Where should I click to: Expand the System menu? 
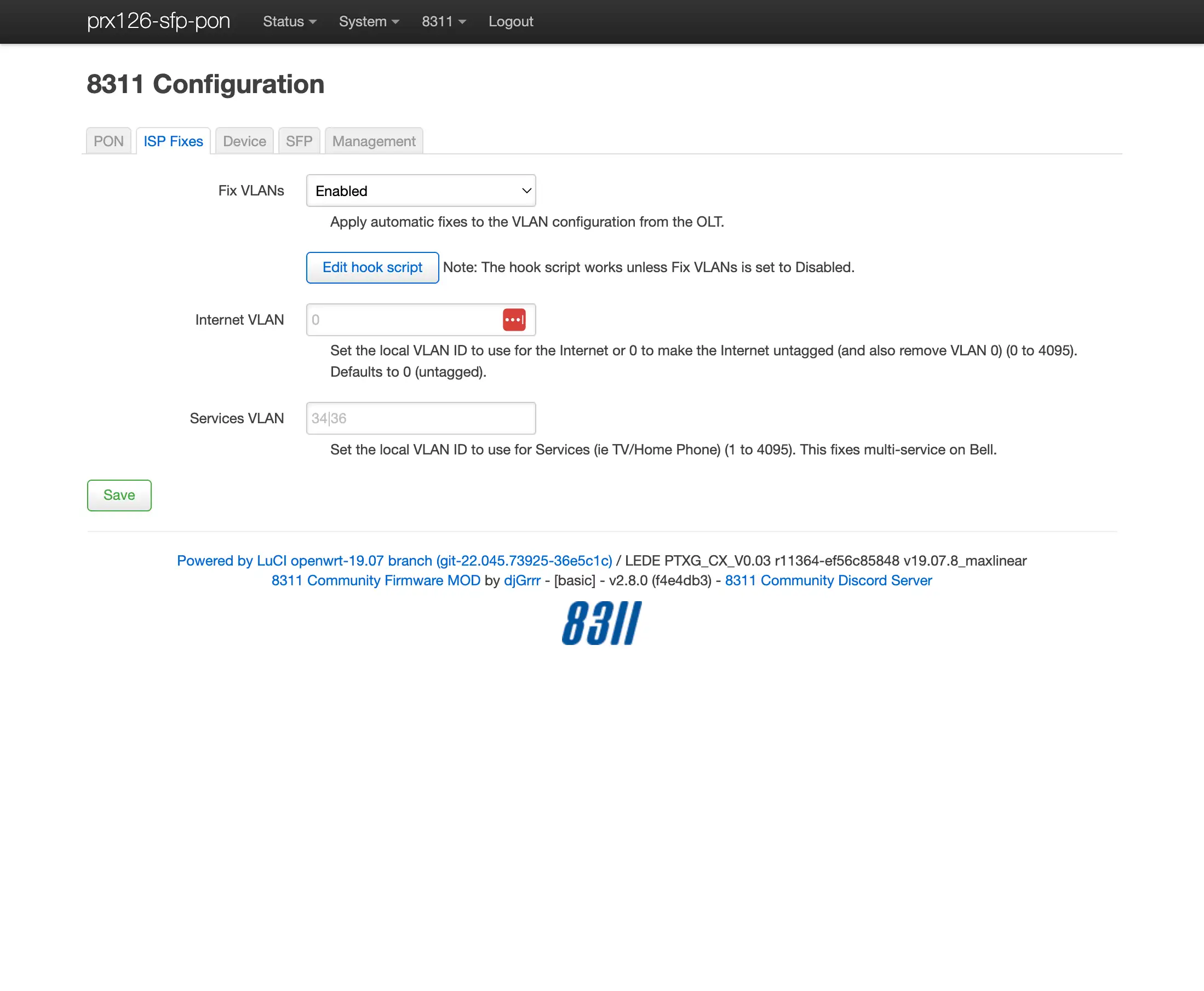point(369,22)
